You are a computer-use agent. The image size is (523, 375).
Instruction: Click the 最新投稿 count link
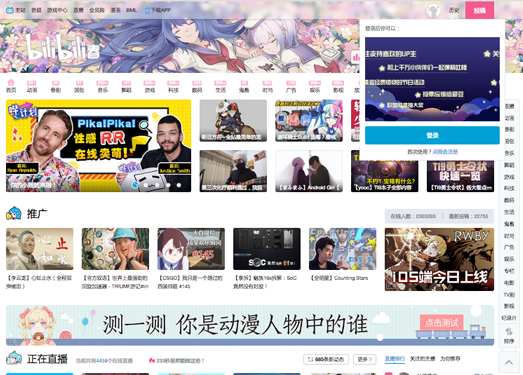[x=468, y=216]
